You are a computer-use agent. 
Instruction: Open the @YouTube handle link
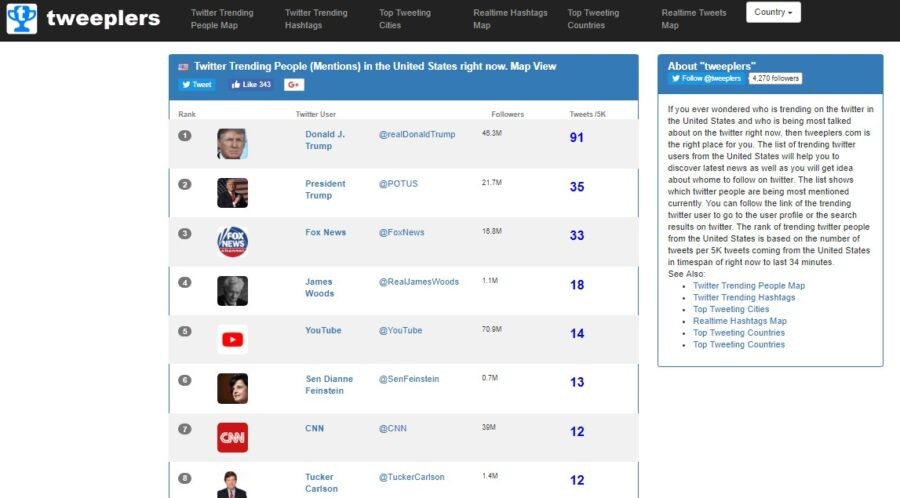(x=400, y=330)
